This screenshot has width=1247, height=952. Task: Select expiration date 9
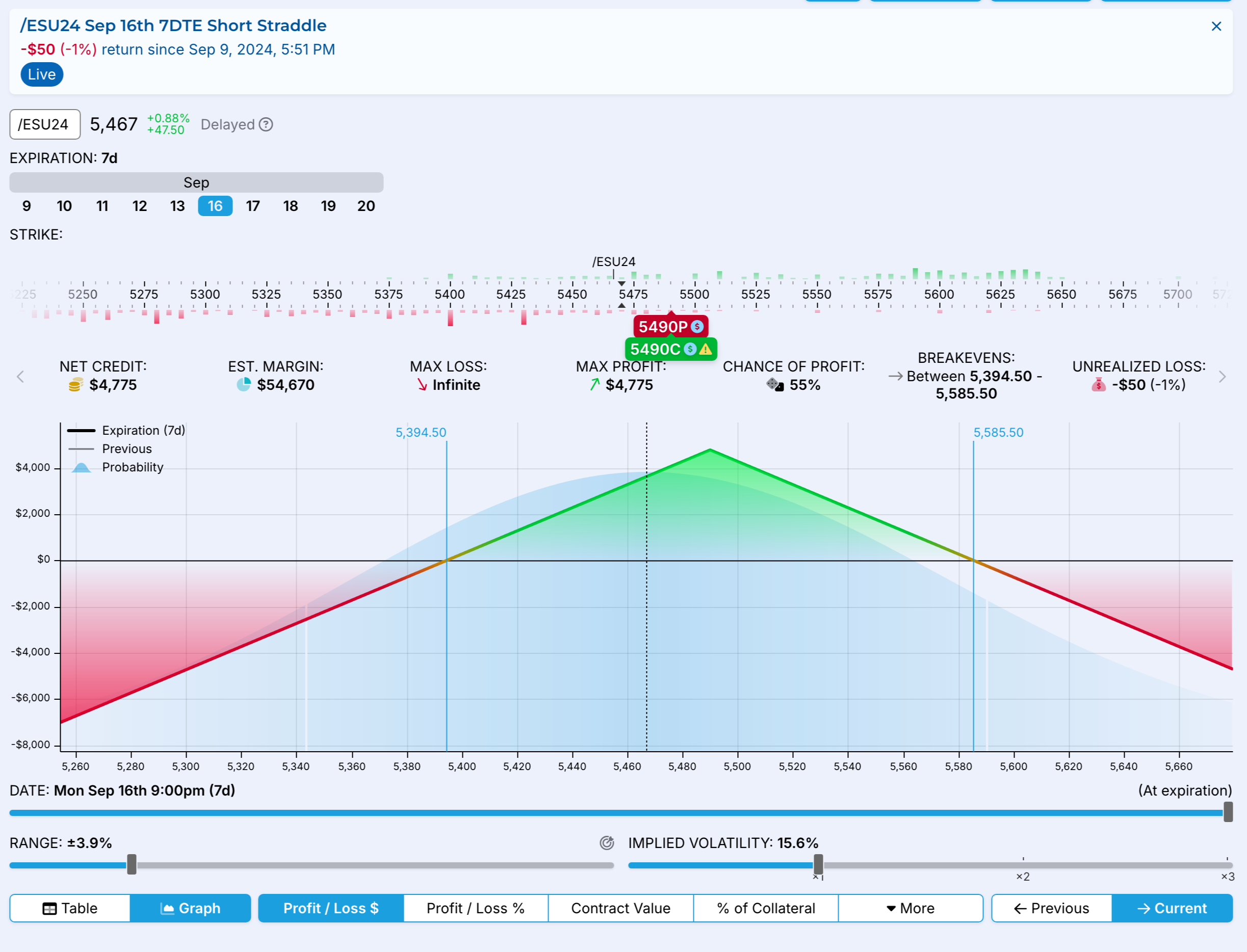27,206
